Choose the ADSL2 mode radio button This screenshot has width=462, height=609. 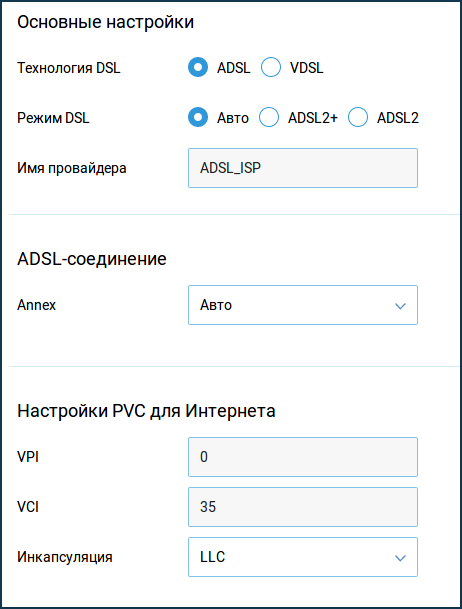coord(358,117)
